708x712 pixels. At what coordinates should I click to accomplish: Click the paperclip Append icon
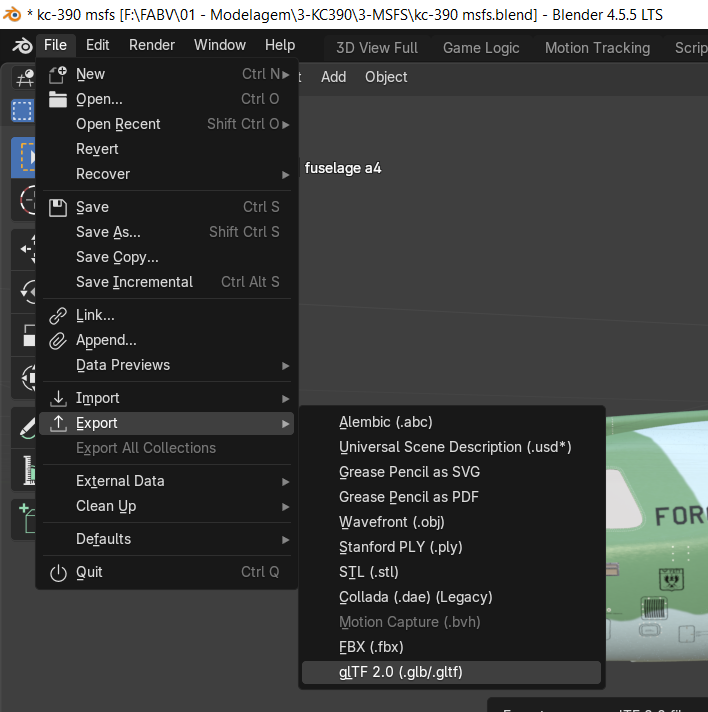pos(58,341)
